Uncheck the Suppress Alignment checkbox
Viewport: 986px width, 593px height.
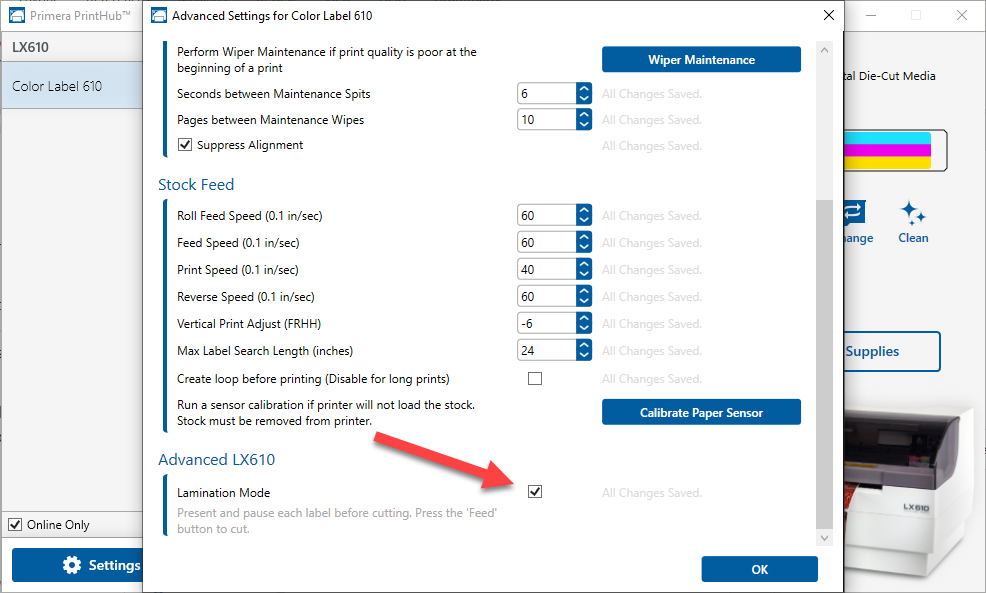(185, 145)
